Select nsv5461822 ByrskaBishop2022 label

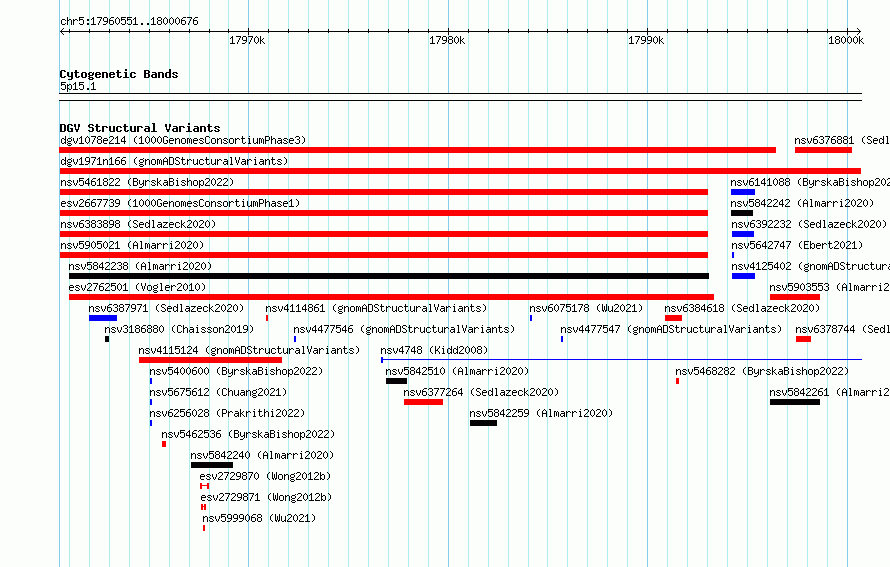pyautogui.click(x=147, y=182)
